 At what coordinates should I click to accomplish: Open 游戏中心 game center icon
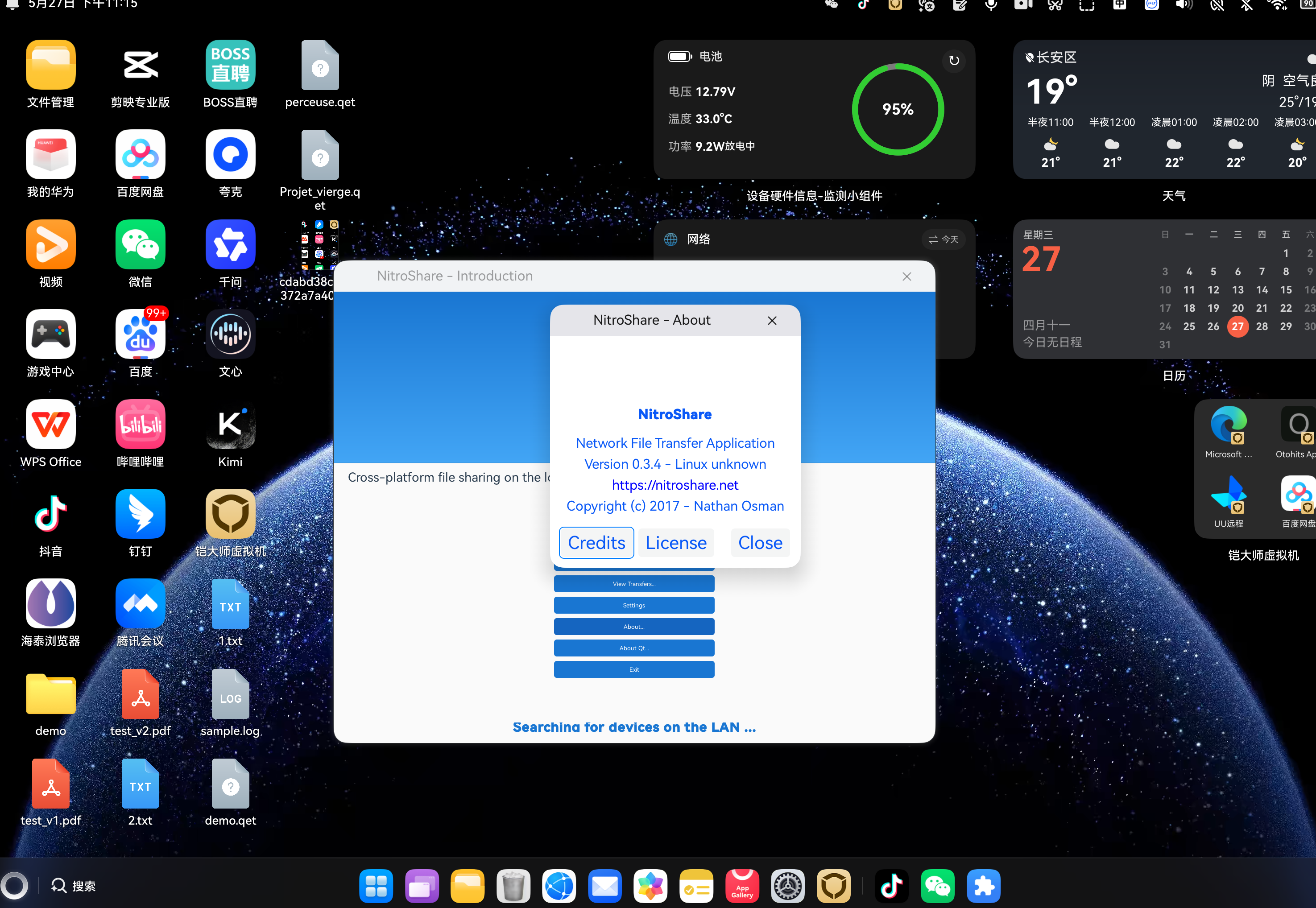[51, 334]
